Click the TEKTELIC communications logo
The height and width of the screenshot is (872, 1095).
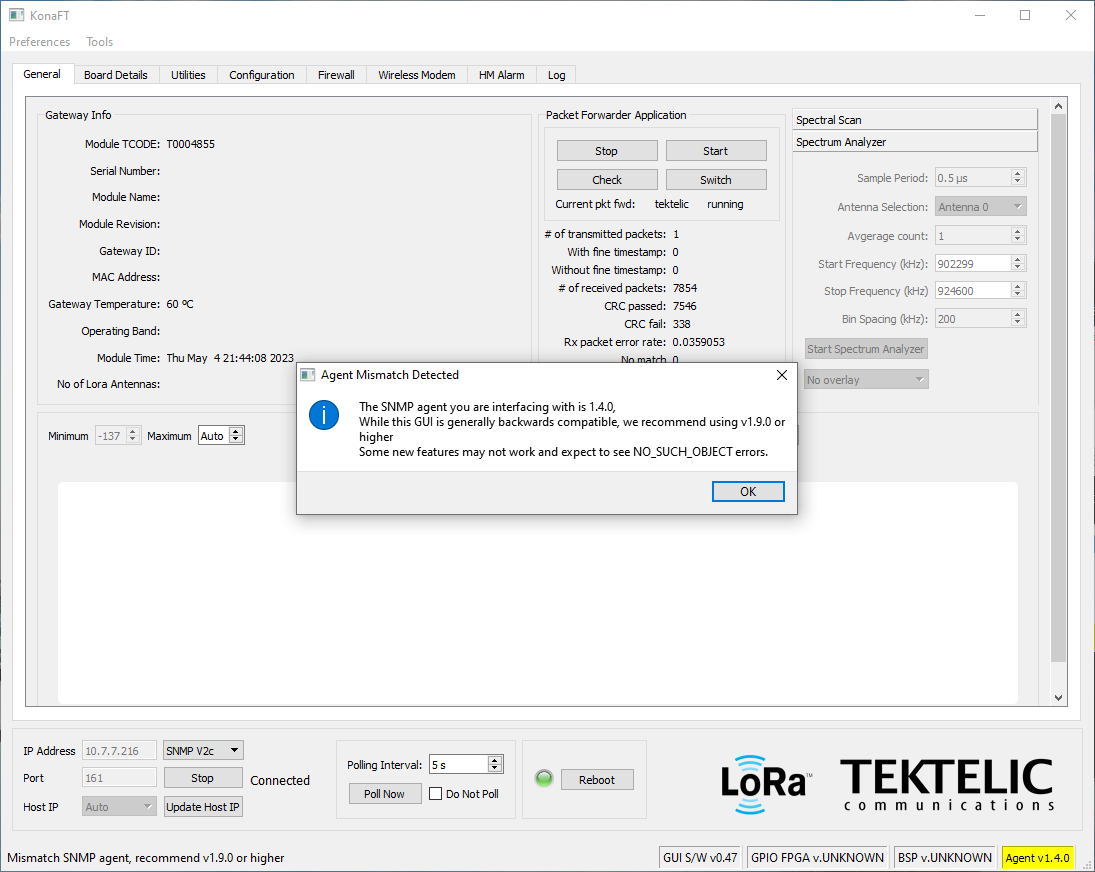(x=946, y=785)
